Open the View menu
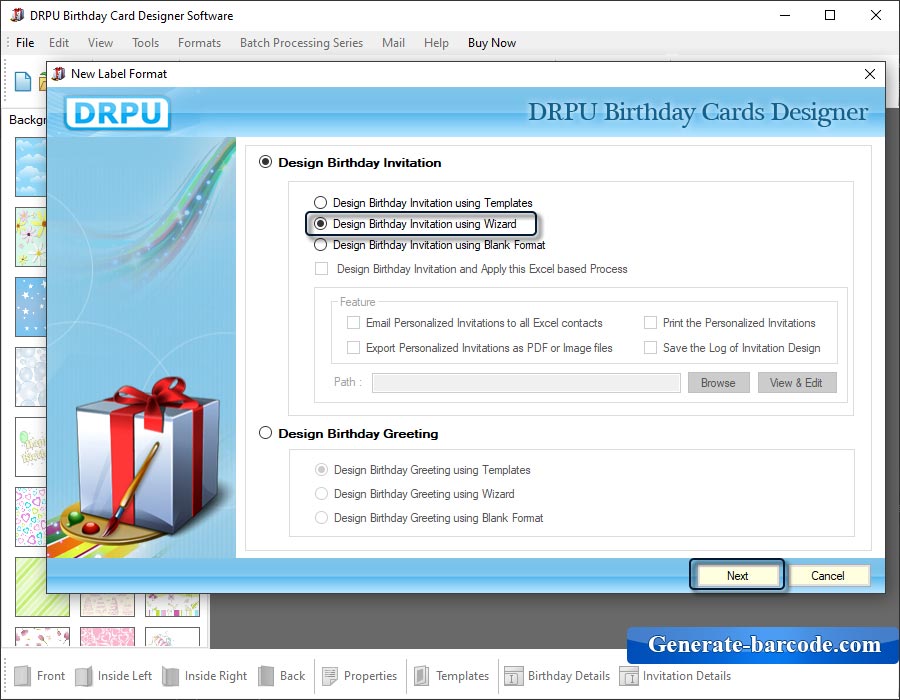Viewport: 900px width, 700px height. (100, 43)
